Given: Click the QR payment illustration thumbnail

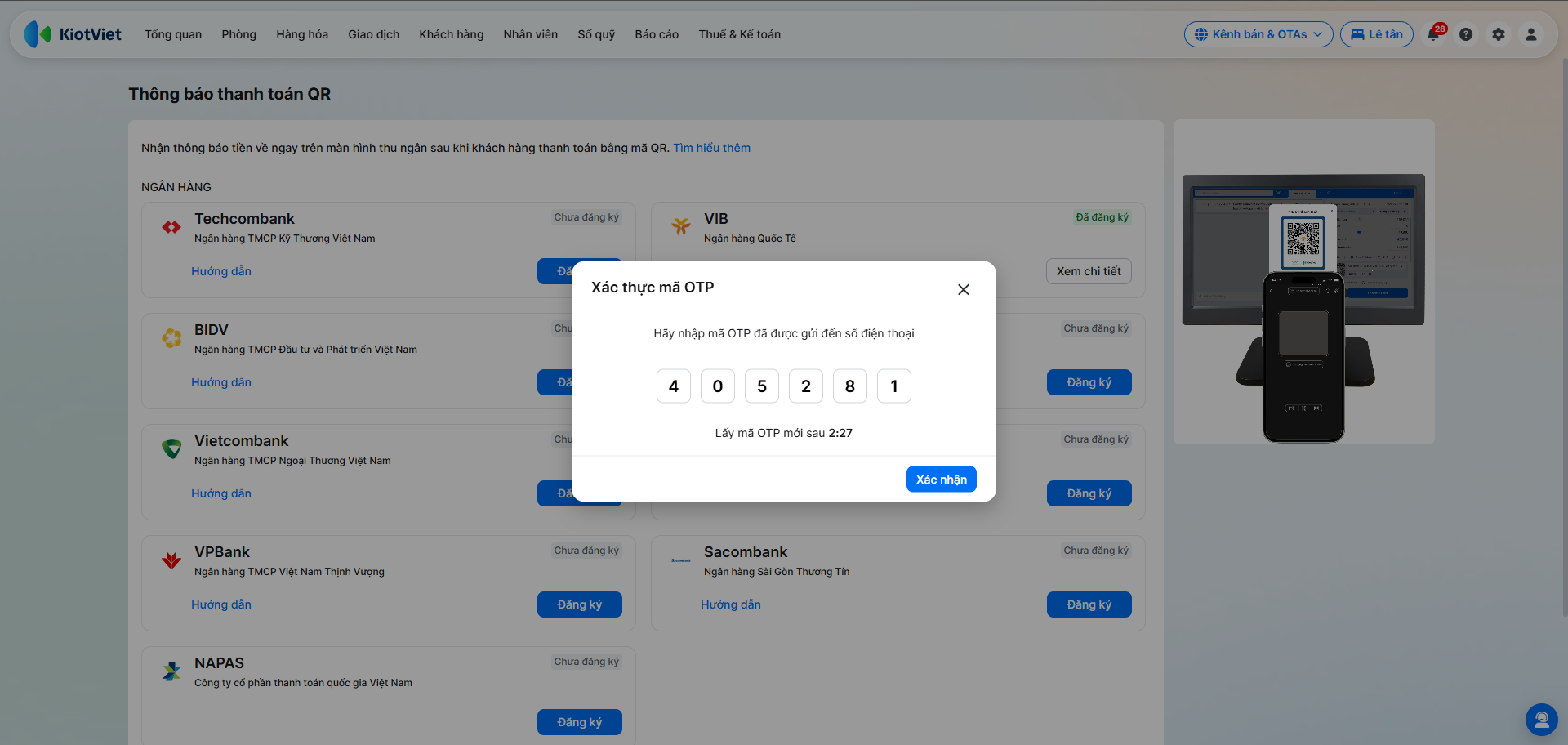Looking at the screenshot, I should [1303, 283].
